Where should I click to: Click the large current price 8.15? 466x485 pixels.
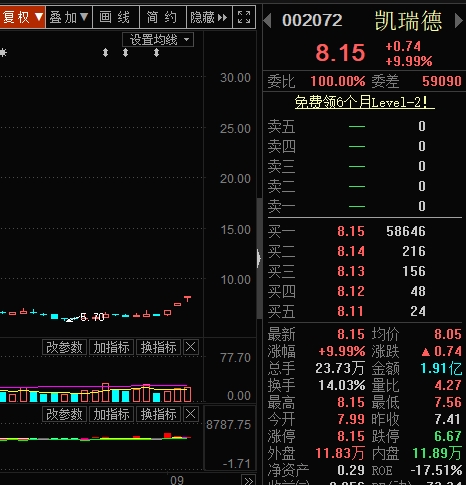click(x=340, y=53)
